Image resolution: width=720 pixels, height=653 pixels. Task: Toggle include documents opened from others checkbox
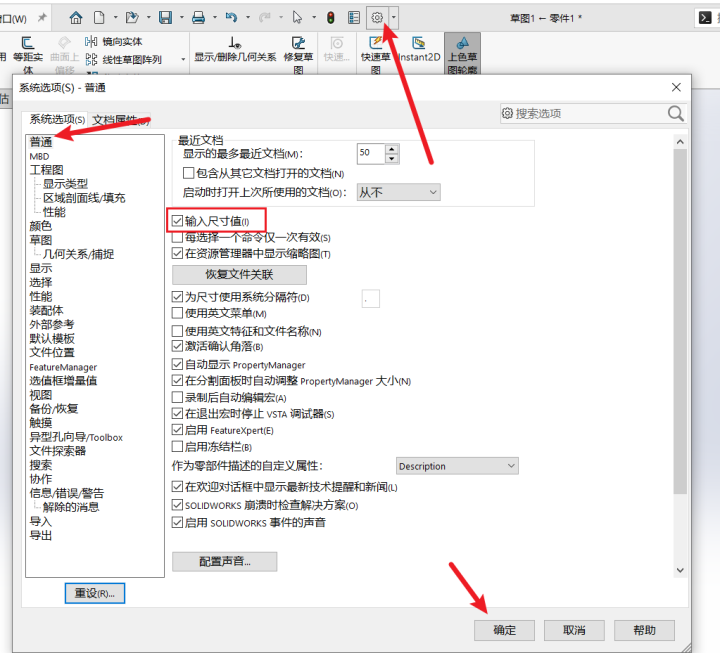(188, 173)
